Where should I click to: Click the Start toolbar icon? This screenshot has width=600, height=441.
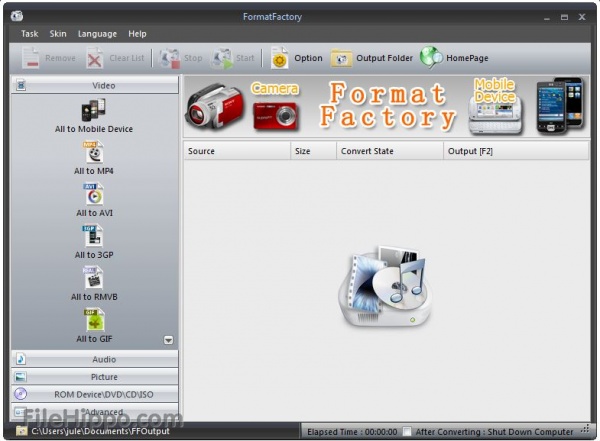[222, 58]
